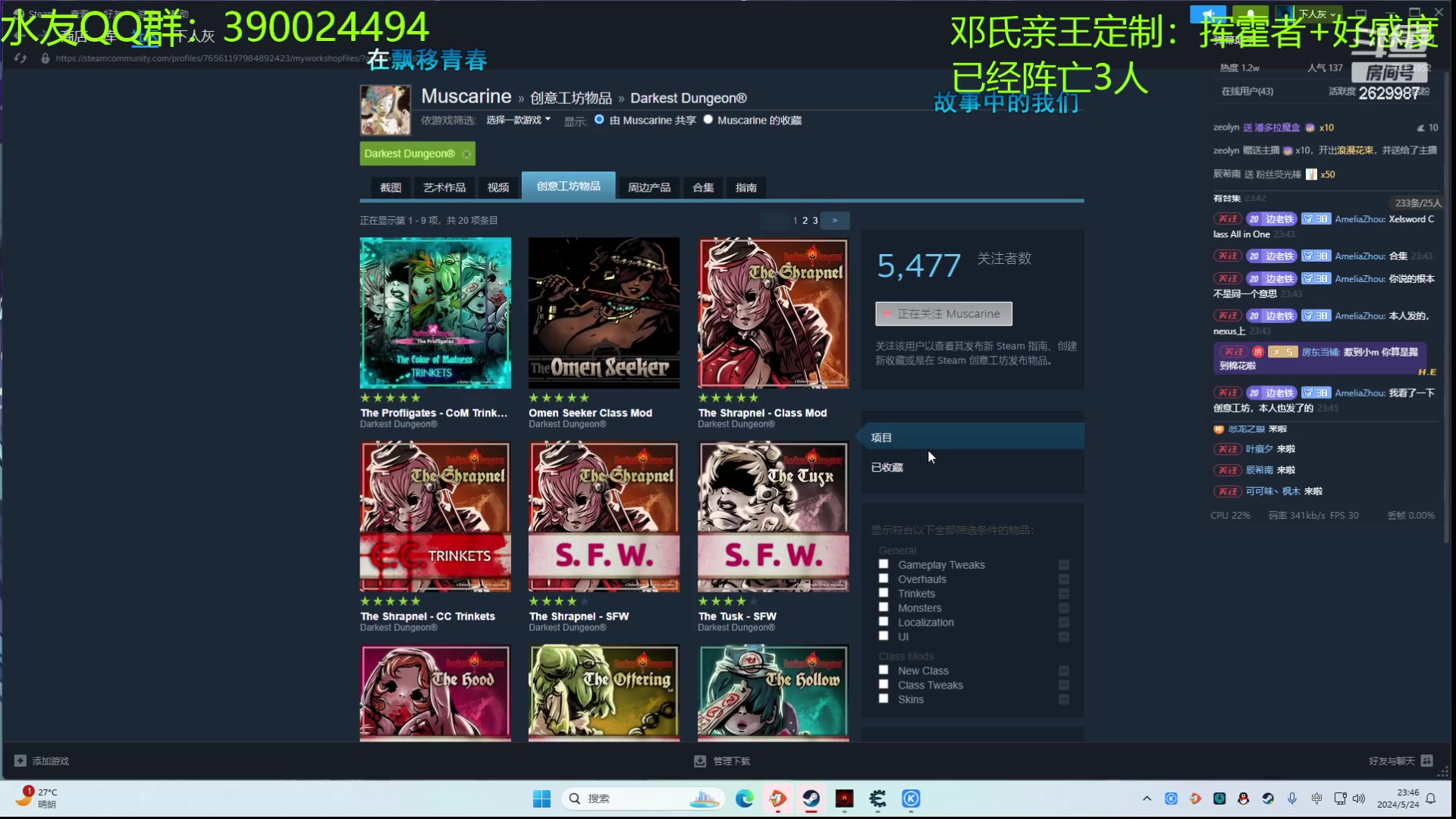The width and height of the screenshot is (1456, 819).
Task: Check the New Class filter
Action: (x=883, y=670)
